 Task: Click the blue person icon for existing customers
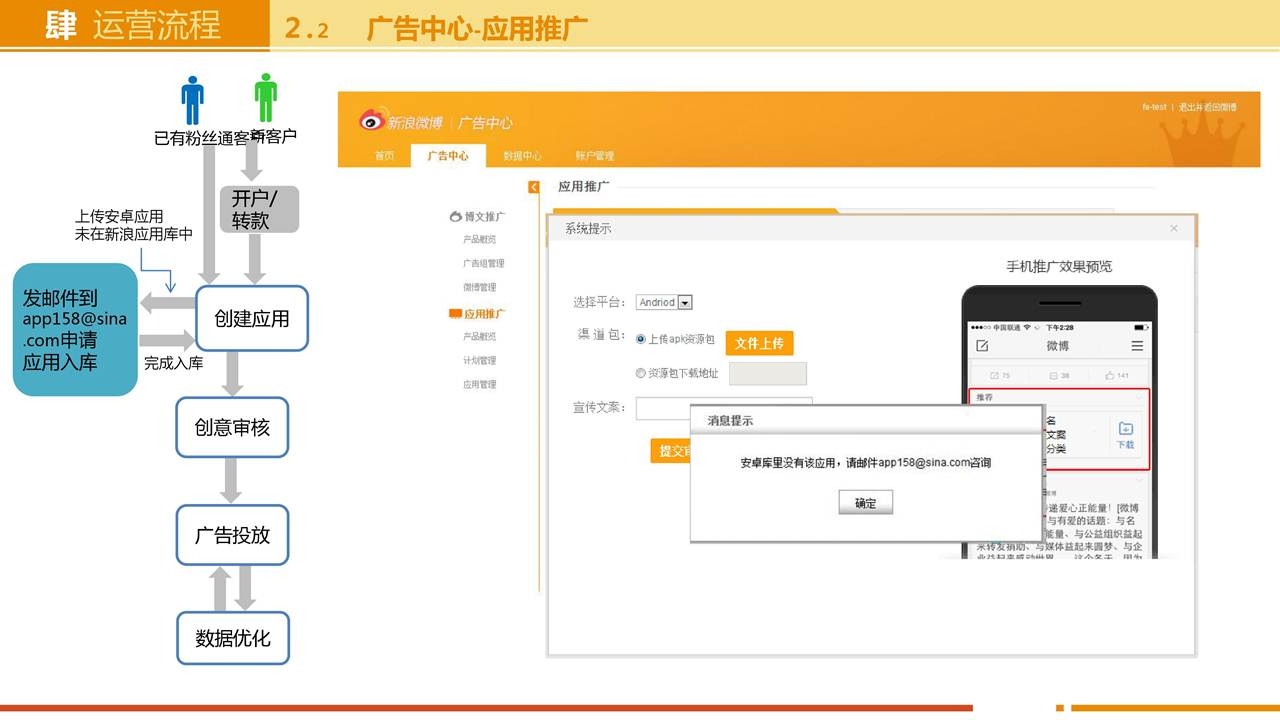point(192,100)
